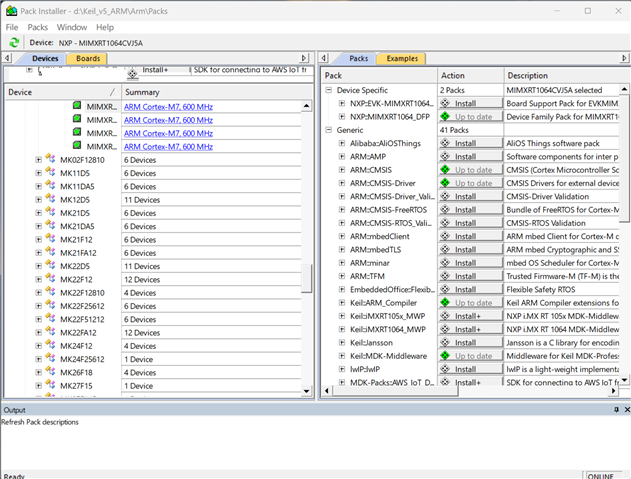Switch to the Boards tab
The height and width of the screenshot is (479, 631).
coord(88,59)
